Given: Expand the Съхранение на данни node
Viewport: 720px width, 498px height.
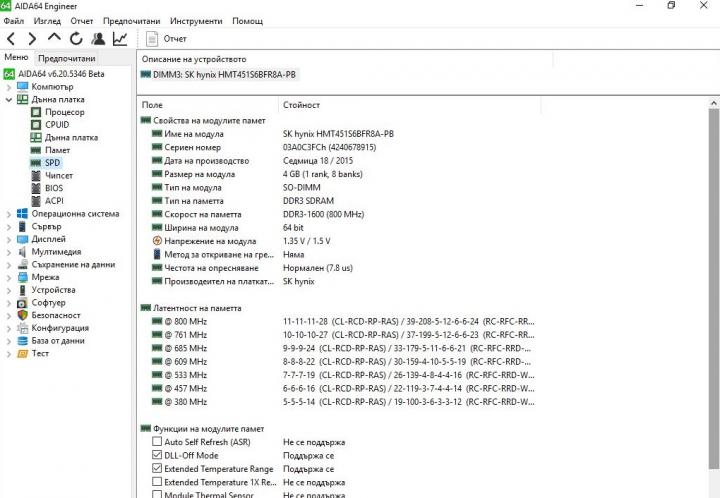Looking at the screenshot, I should 9,265.
